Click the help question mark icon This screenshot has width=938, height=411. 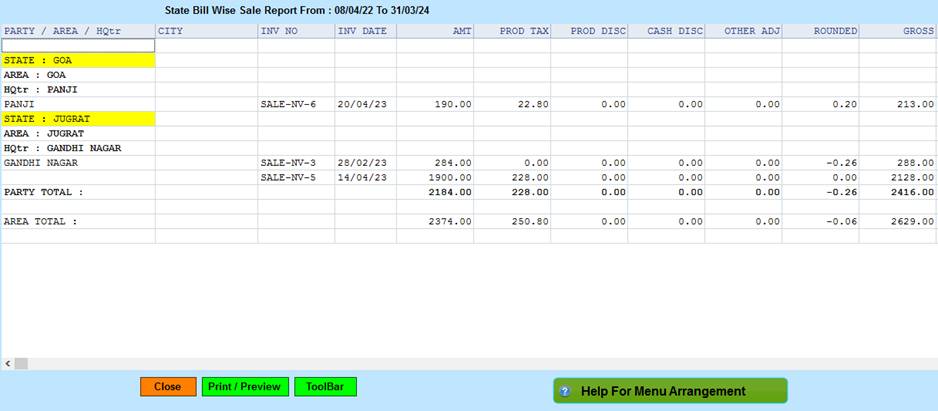565,391
